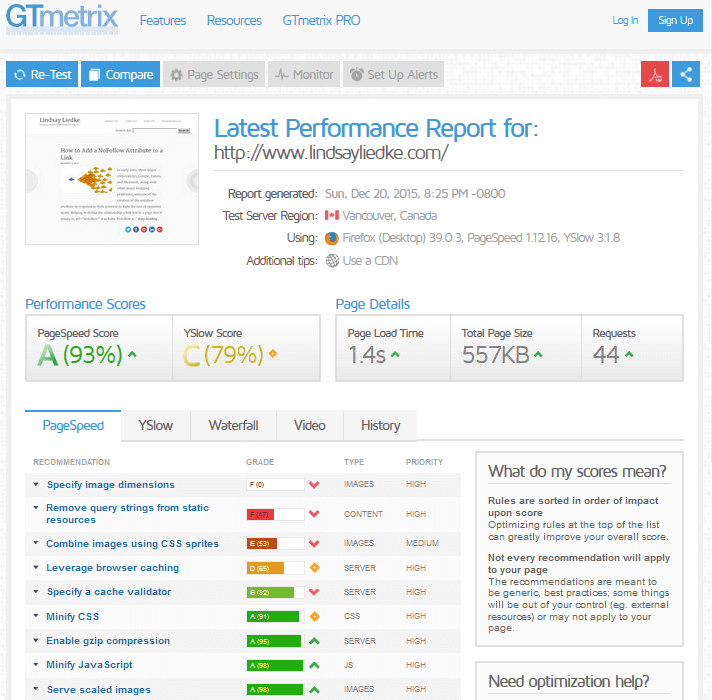Open the Video tab
The height and width of the screenshot is (700, 712).
pos(310,425)
